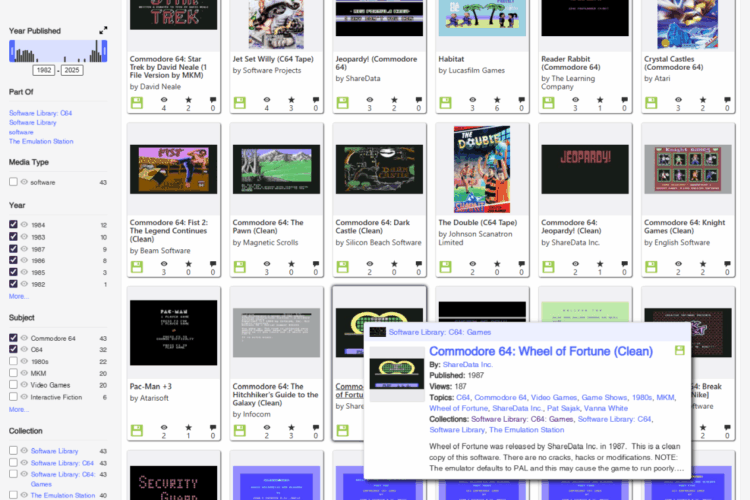Click the comment icon on The Double card

pos(521,264)
